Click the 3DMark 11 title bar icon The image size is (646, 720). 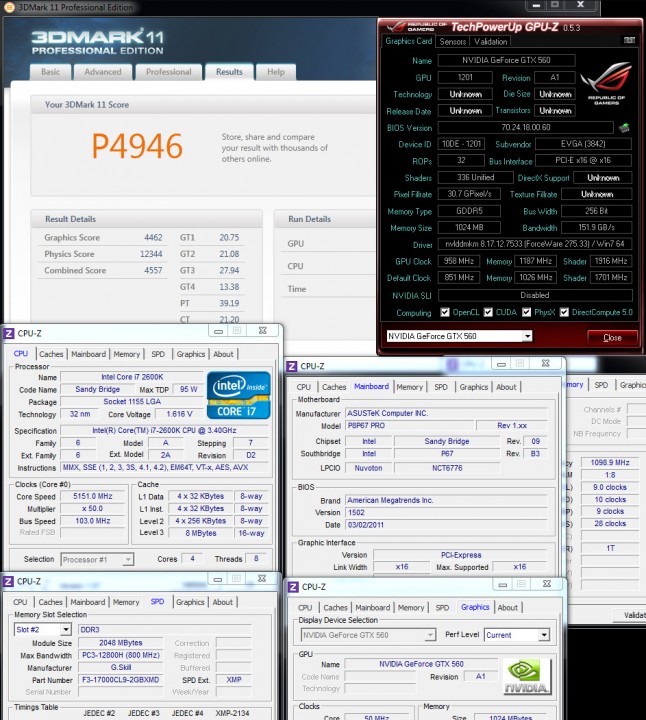9,7
